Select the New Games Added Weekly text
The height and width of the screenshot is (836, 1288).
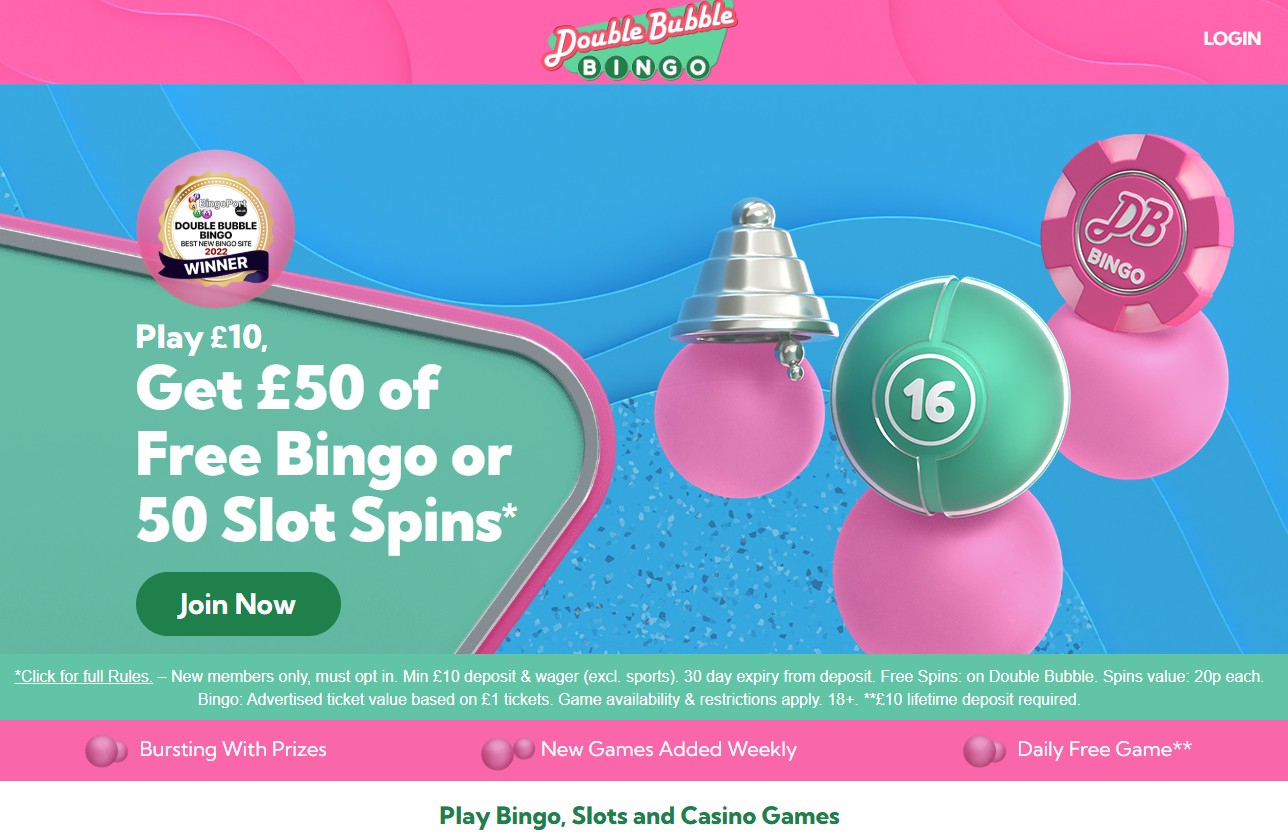point(669,749)
